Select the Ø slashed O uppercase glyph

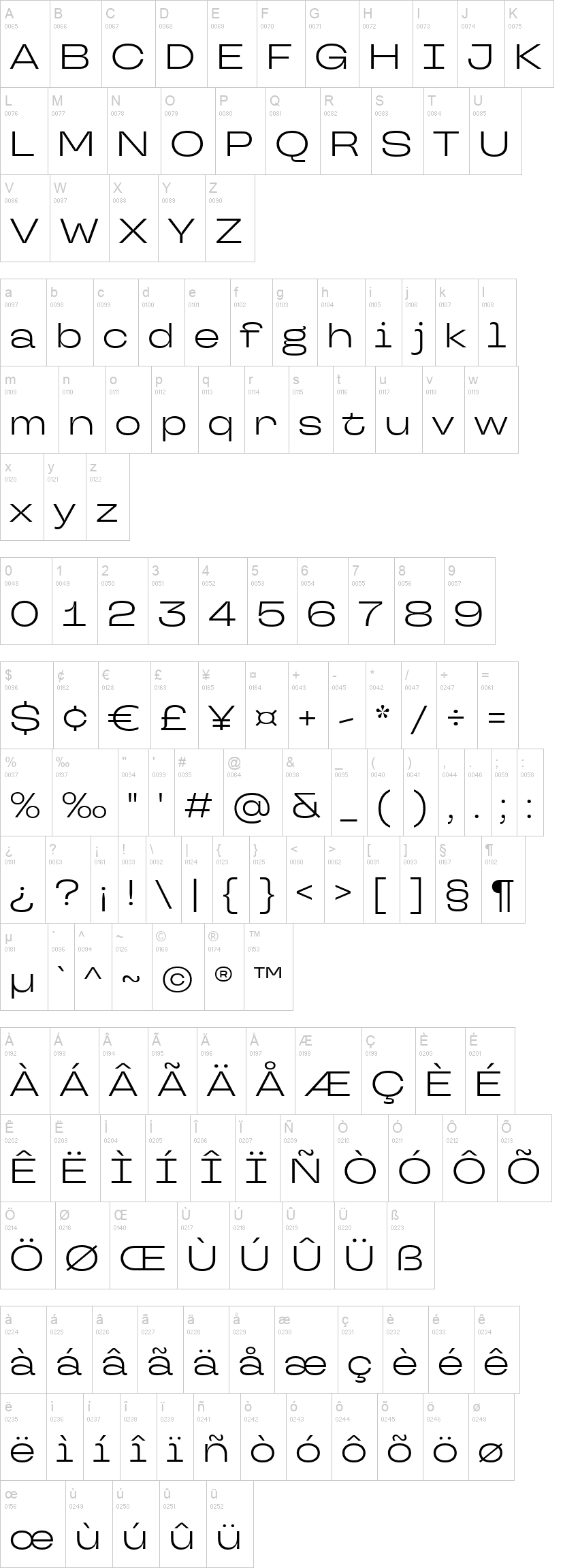[82, 1257]
